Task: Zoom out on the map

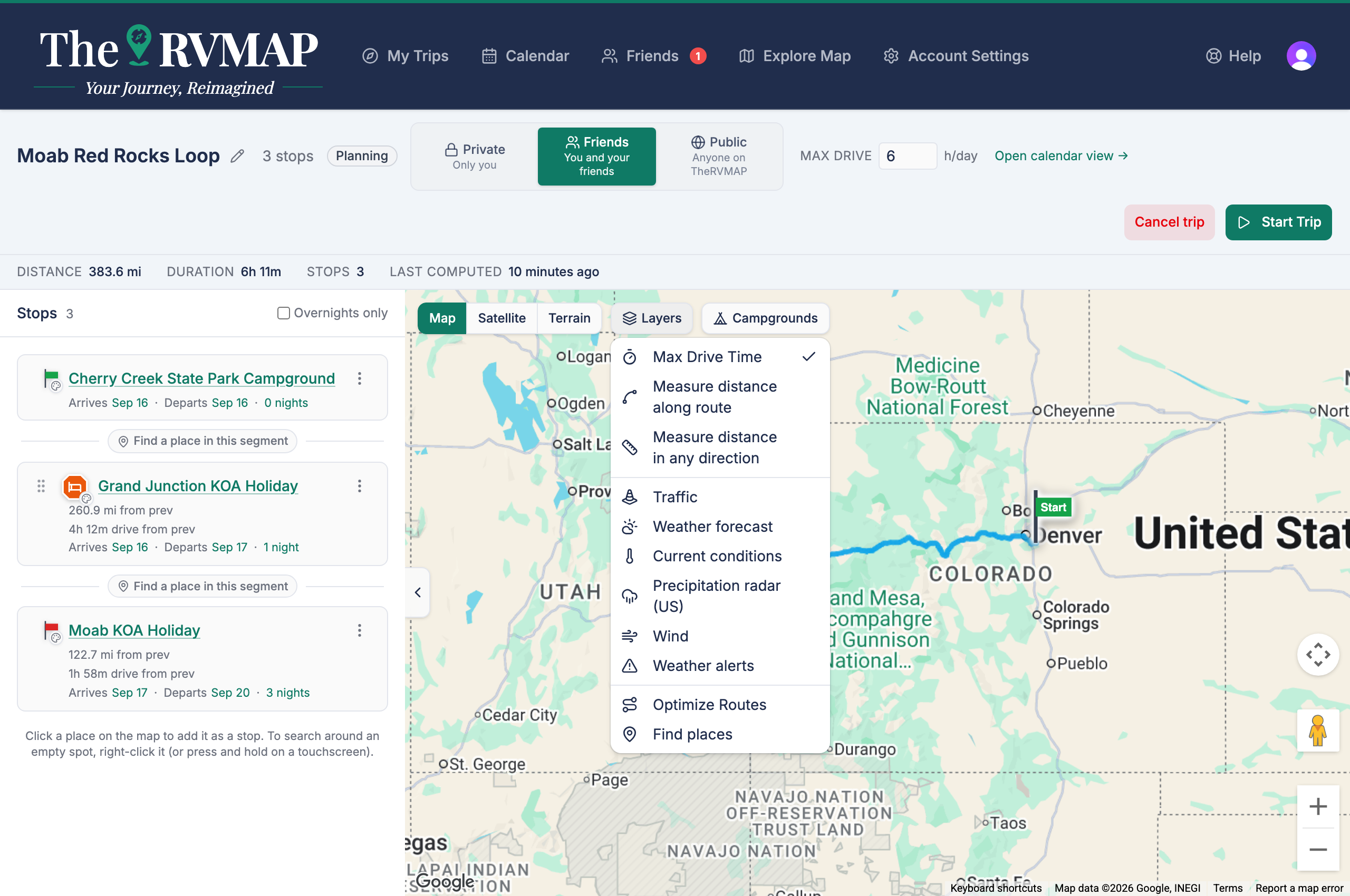Action: coord(1318,849)
